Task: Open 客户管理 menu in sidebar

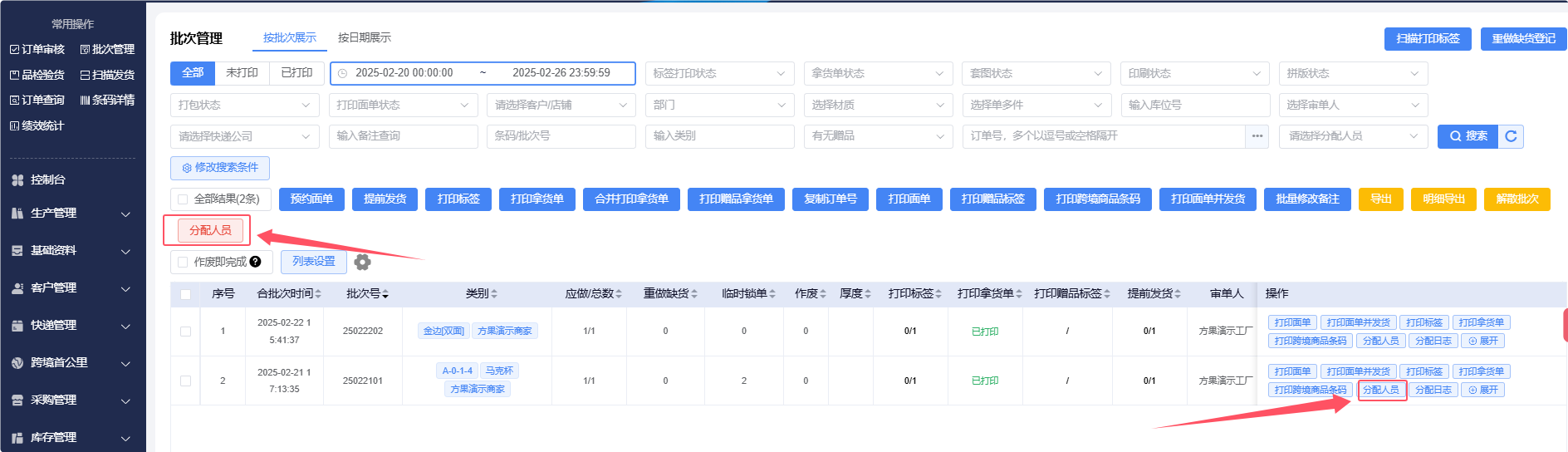Action: point(71,288)
